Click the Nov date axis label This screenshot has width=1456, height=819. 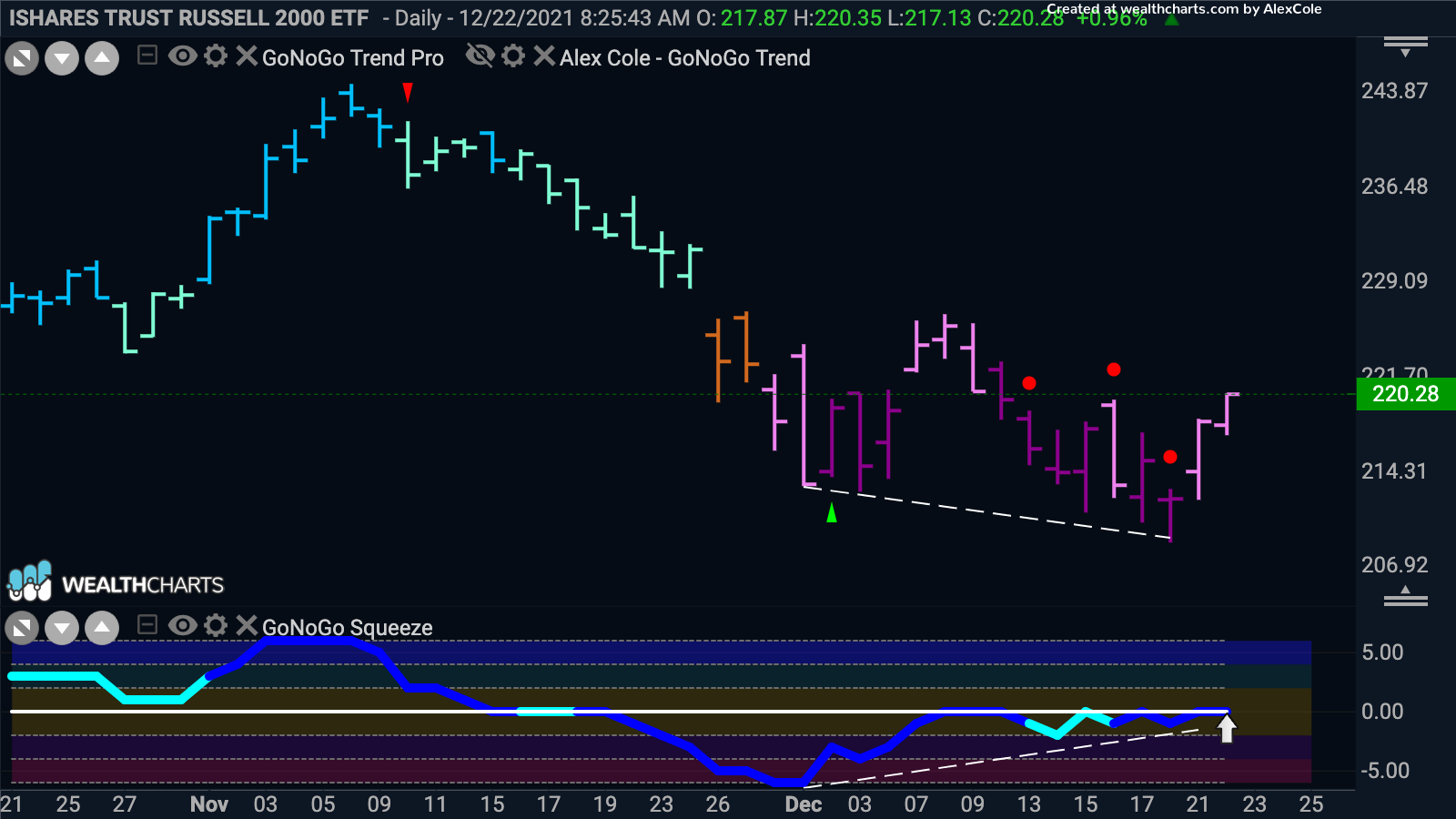tap(209, 804)
